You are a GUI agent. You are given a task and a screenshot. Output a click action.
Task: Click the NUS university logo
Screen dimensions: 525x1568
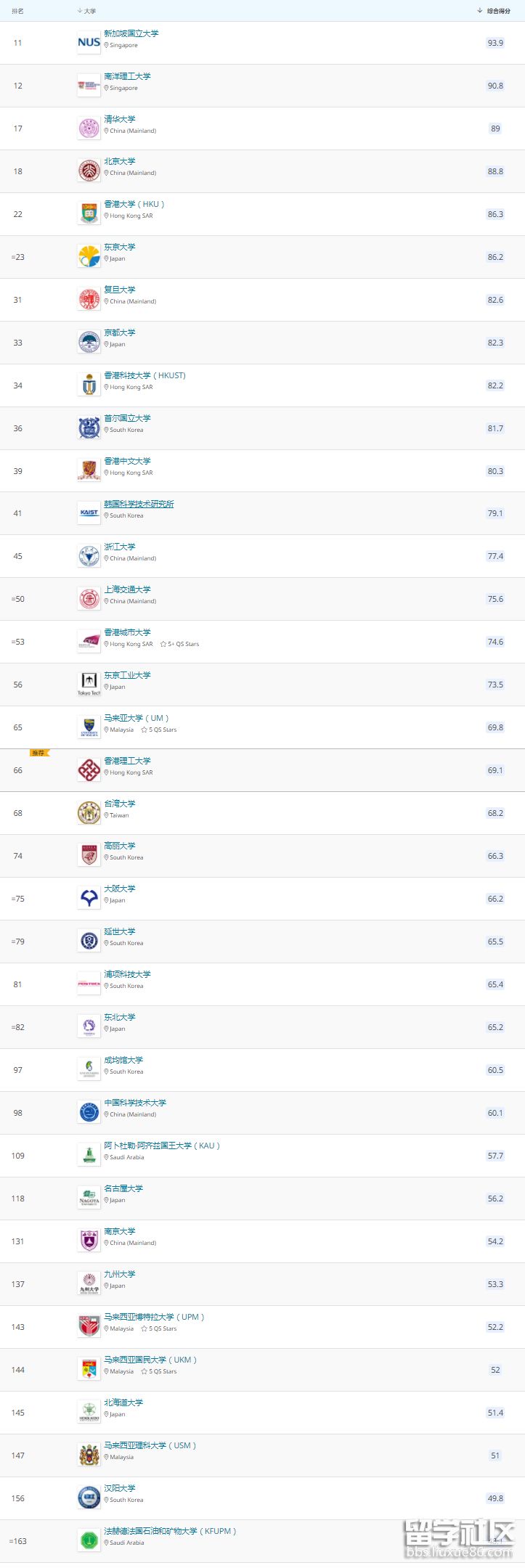tap(89, 43)
